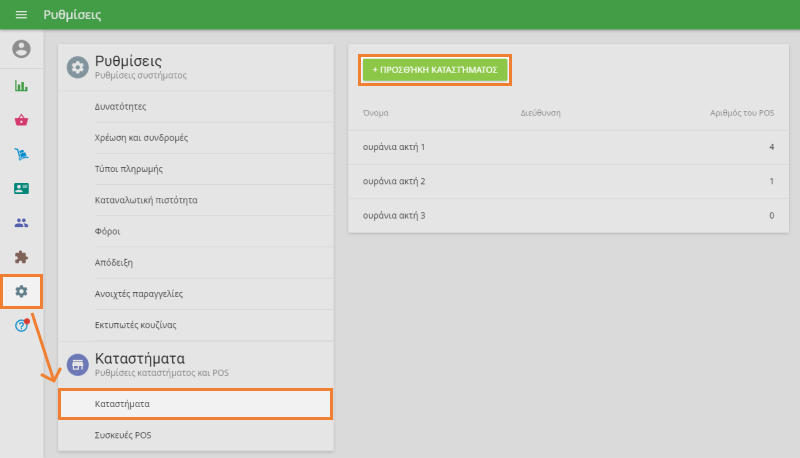Open the Customers people icon
Screen dimensions: 800x458
[x=21, y=223]
